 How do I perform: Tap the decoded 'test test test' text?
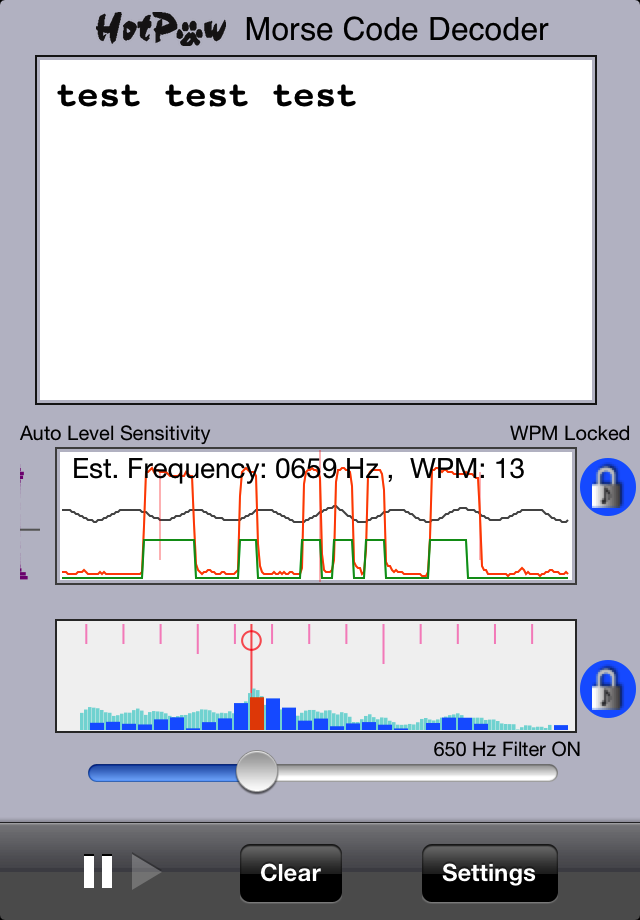[206, 96]
